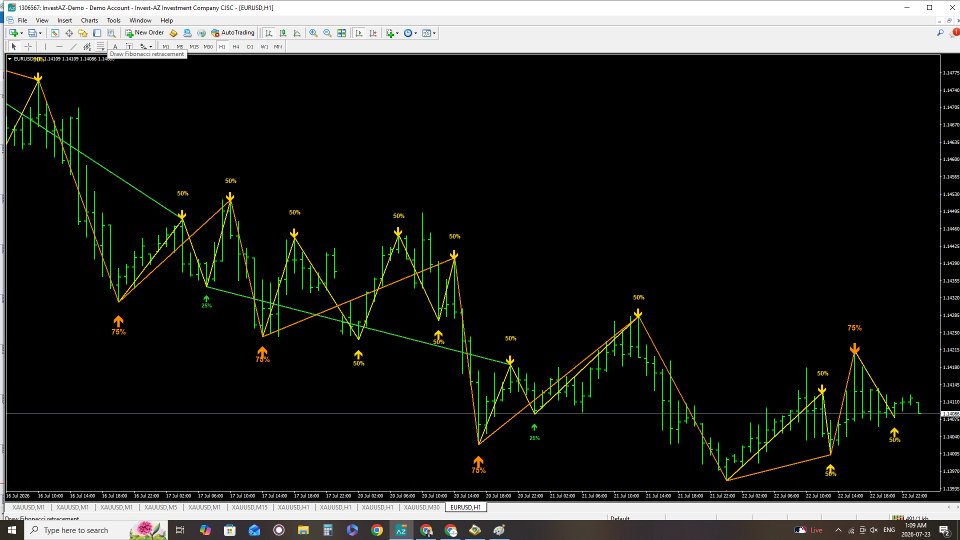The image size is (960, 540).
Task: Open the Tools menu
Action: [113, 20]
